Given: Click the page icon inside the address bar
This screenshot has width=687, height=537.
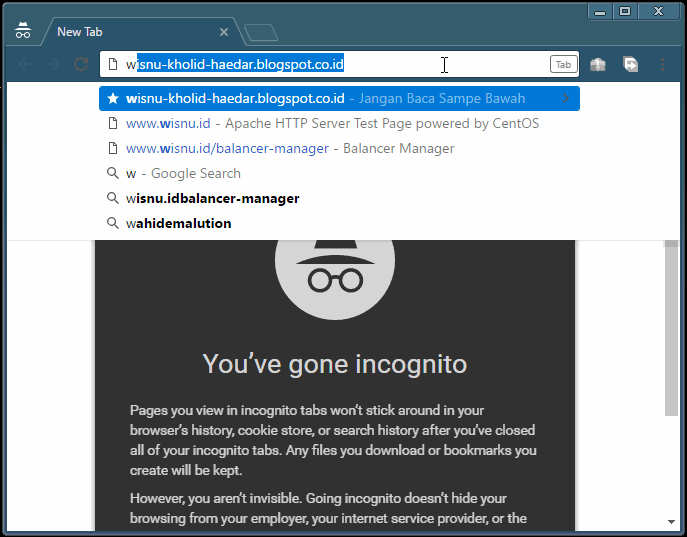Looking at the screenshot, I should 113,64.
